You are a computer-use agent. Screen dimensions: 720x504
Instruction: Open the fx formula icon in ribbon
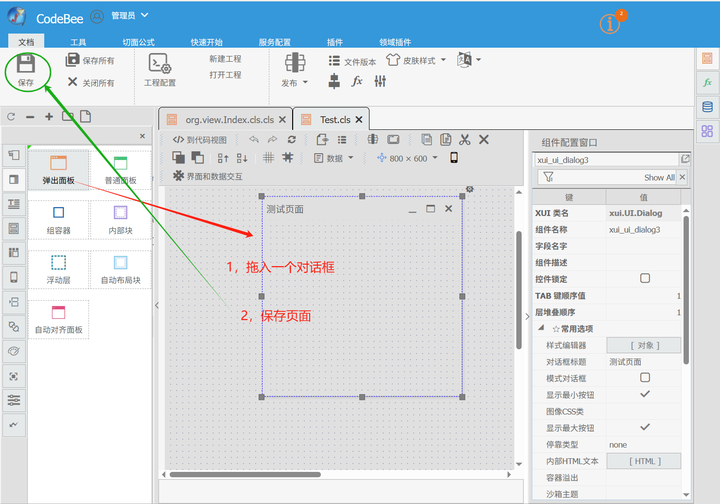click(357, 82)
